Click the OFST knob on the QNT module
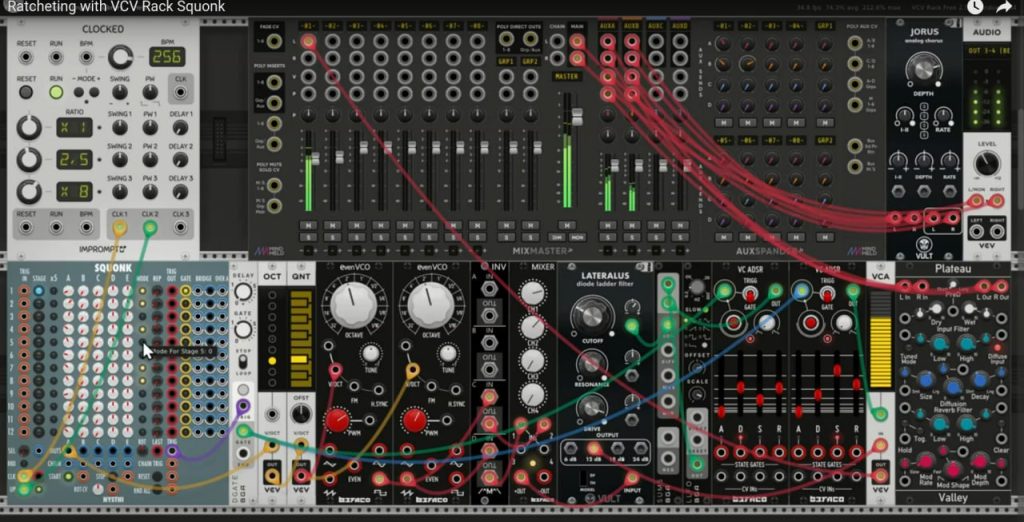This screenshot has height=522, width=1024. tap(300, 414)
